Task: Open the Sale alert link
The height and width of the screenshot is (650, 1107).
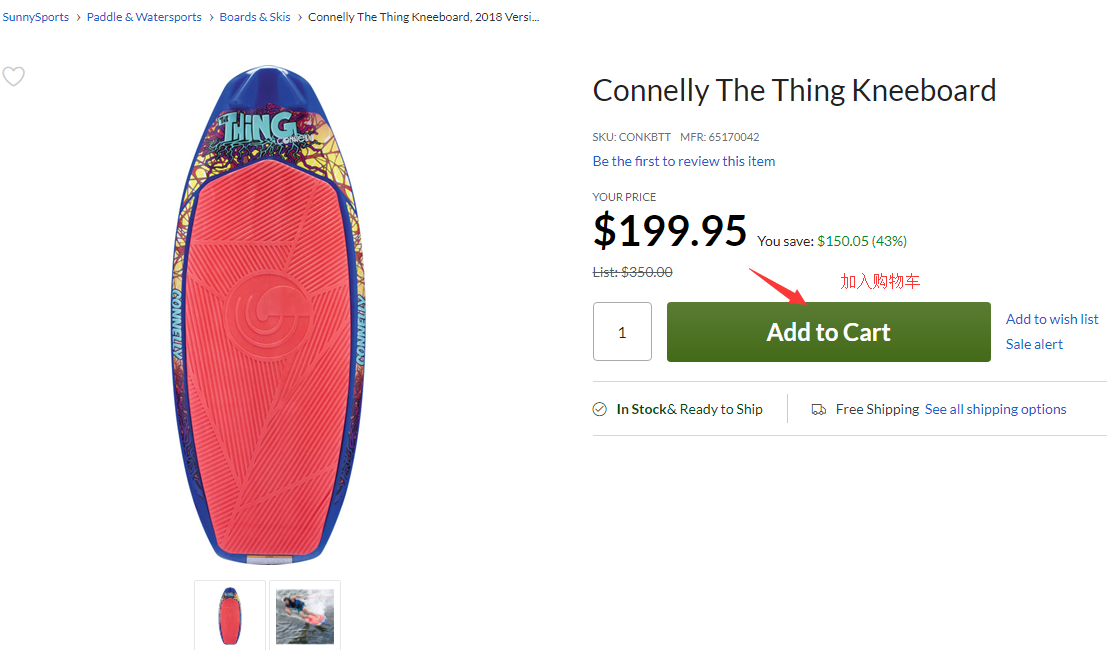Action: 1034,344
